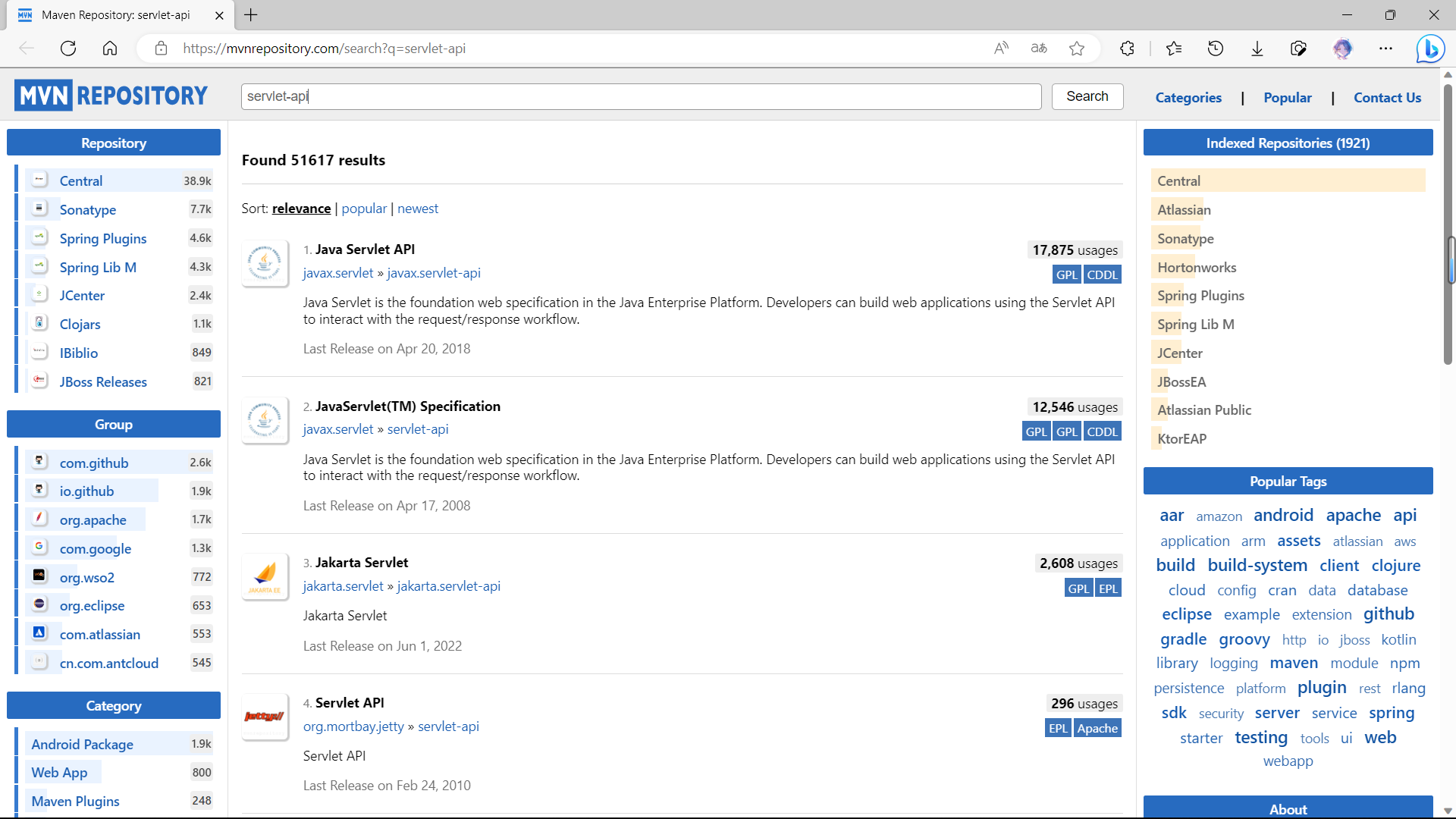The image size is (1456, 819).
Task: Click the MVN Repository logo
Action: [111, 96]
